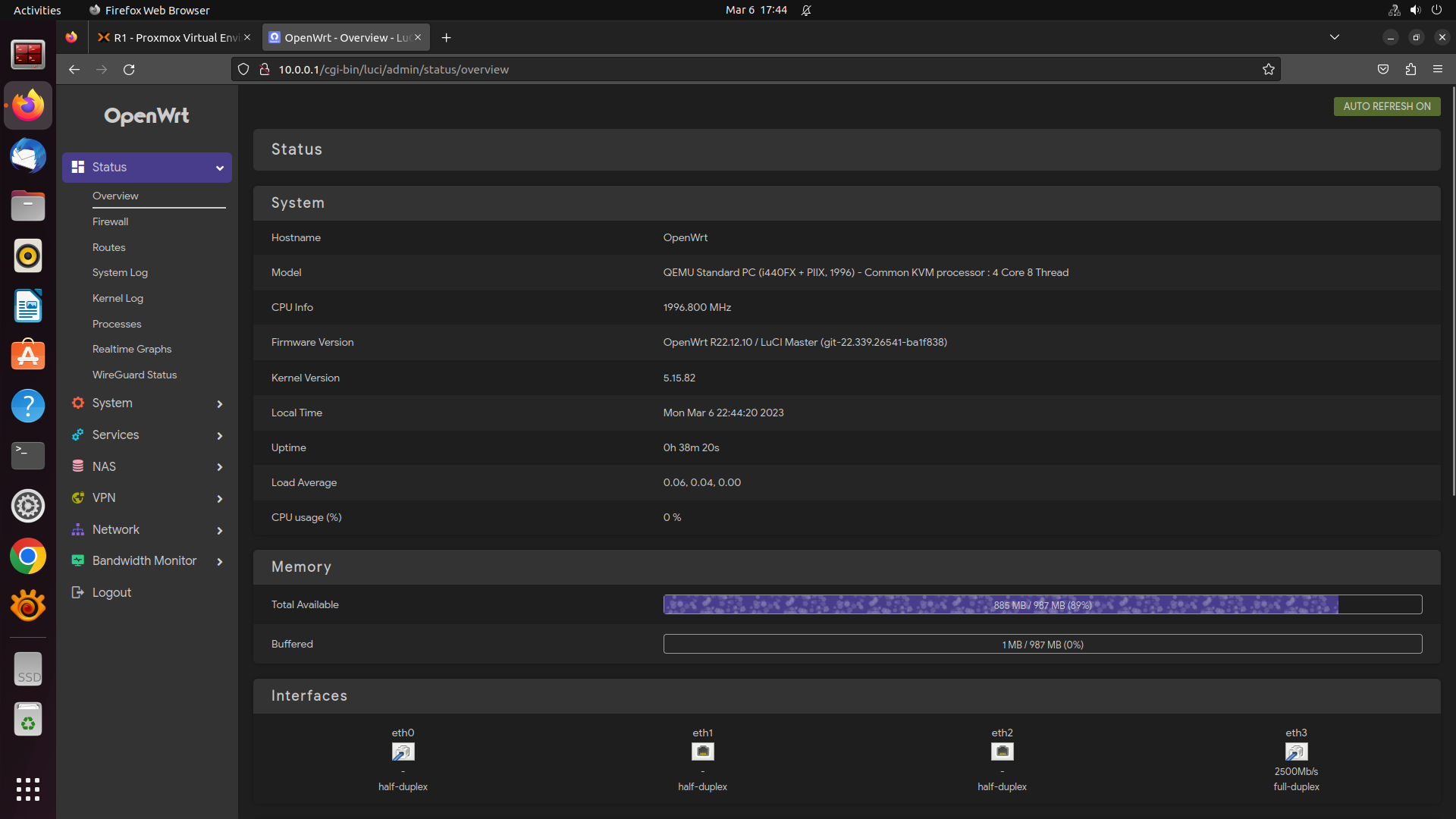1456x819 pixels.
Task: Open the Firewall status page
Action: (111, 221)
